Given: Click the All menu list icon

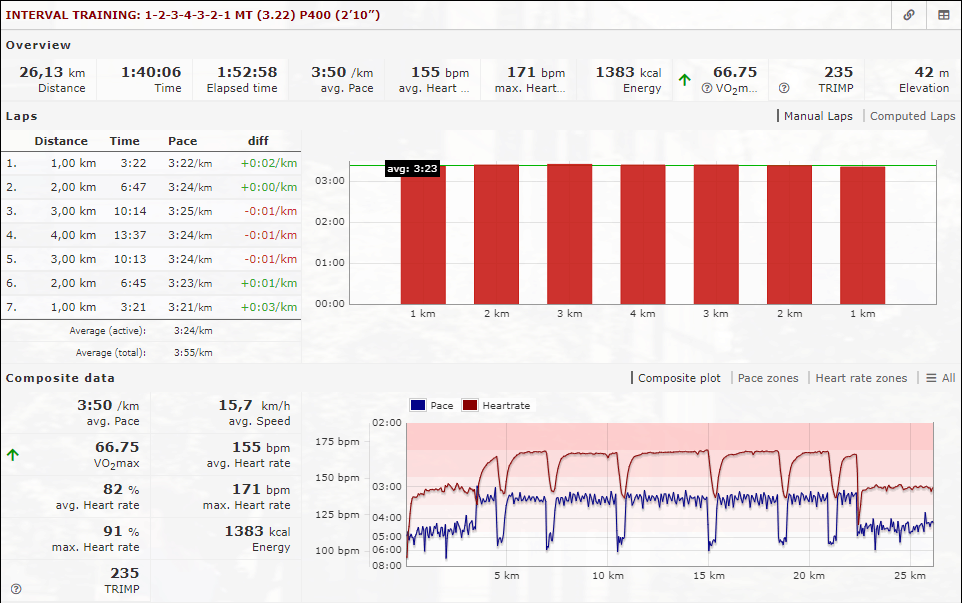Looking at the screenshot, I should click(931, 378).
